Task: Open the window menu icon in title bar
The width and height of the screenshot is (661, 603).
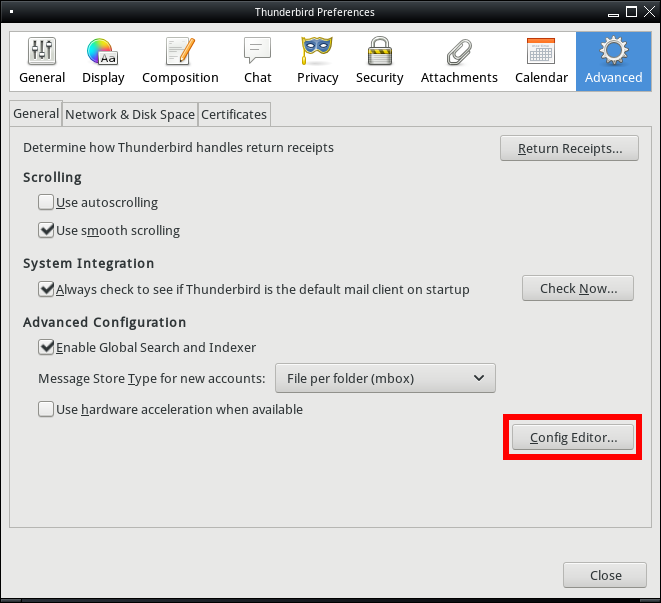Action: pyautogui.click(x=11, y=12)
